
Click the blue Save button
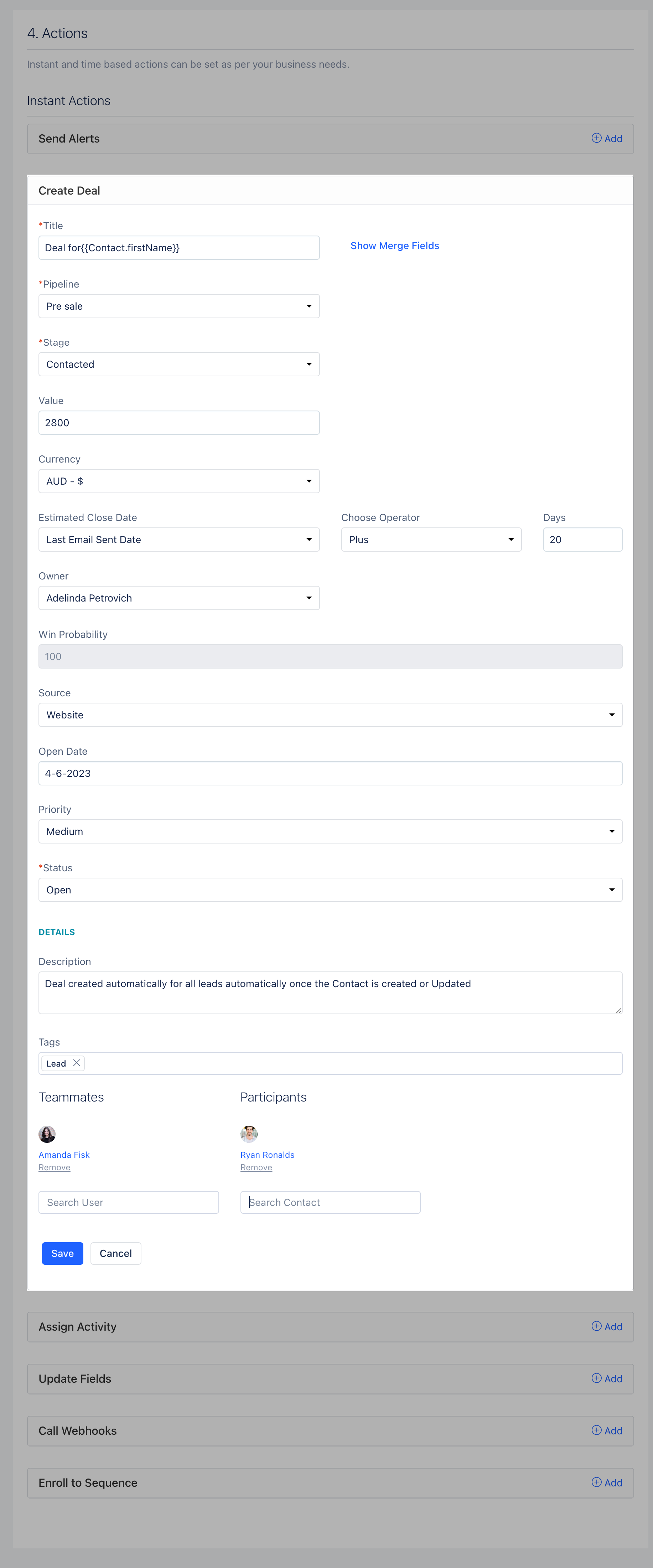tap(63, 1253)
